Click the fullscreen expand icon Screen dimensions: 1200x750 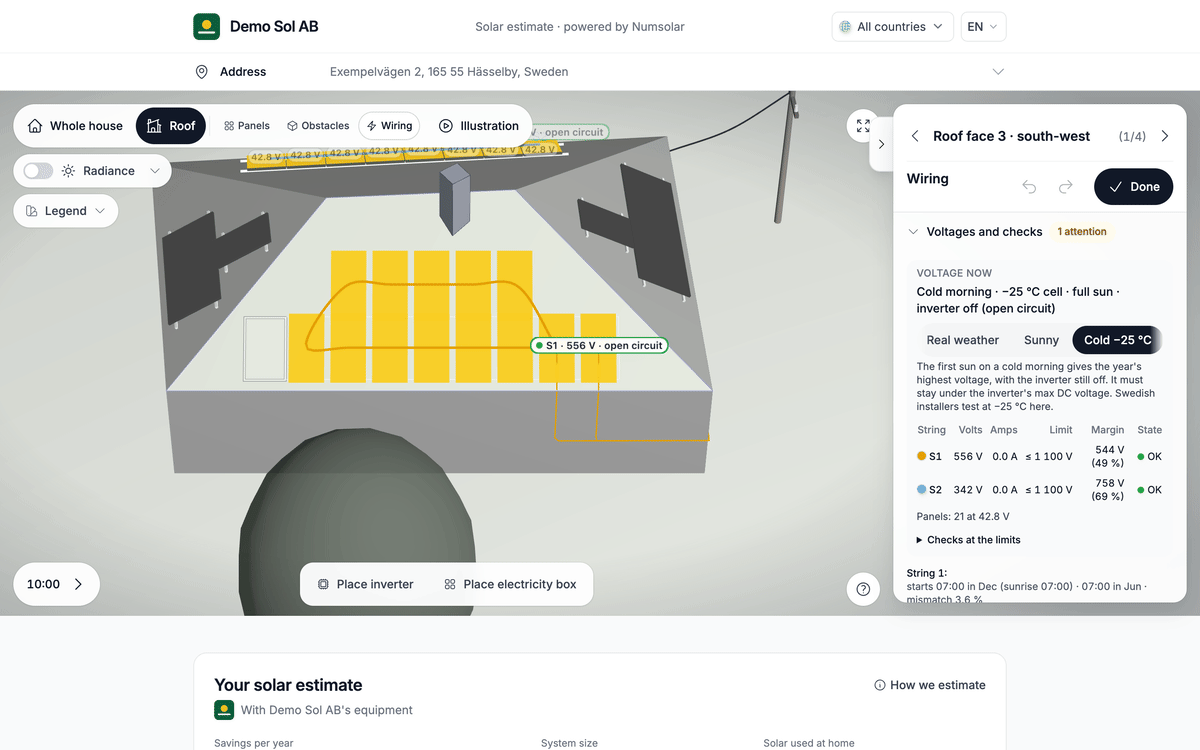863,126
